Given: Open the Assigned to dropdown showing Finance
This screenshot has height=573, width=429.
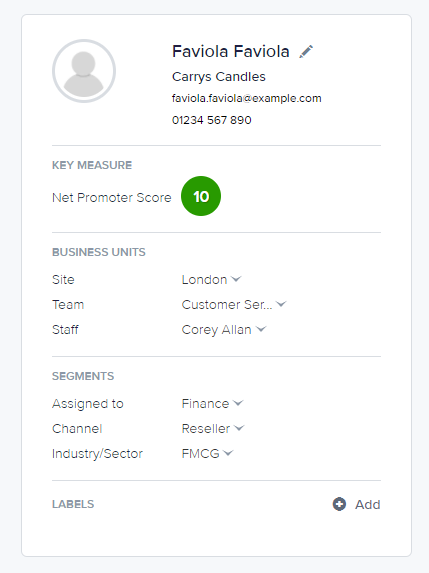Looking at the screenshot, I should pos(212,403).
